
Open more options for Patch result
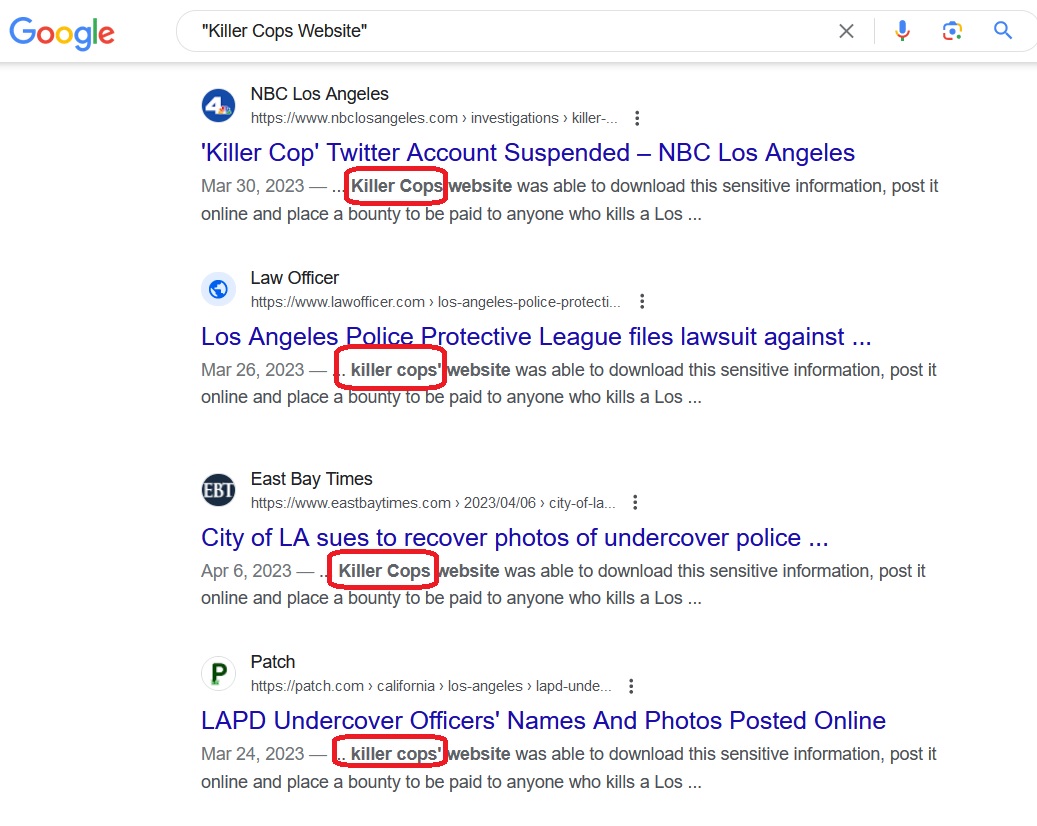[631, 686]
